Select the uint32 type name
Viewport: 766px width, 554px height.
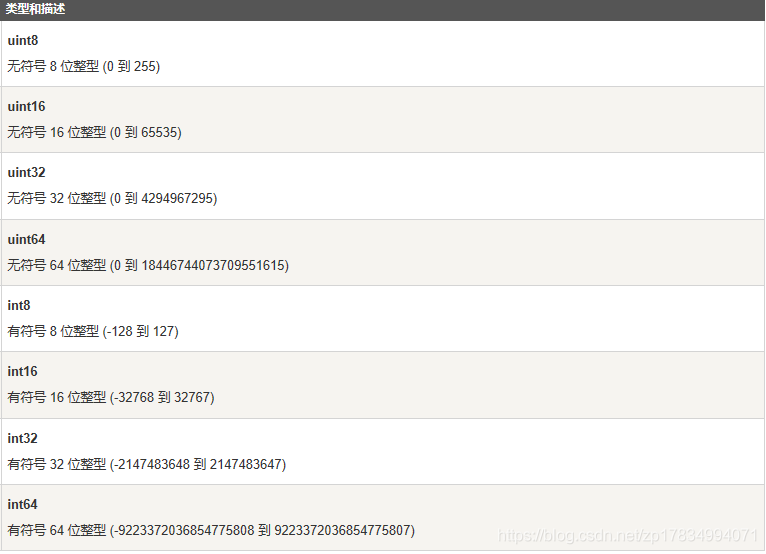pyautogui.click(x=26, y=172)
